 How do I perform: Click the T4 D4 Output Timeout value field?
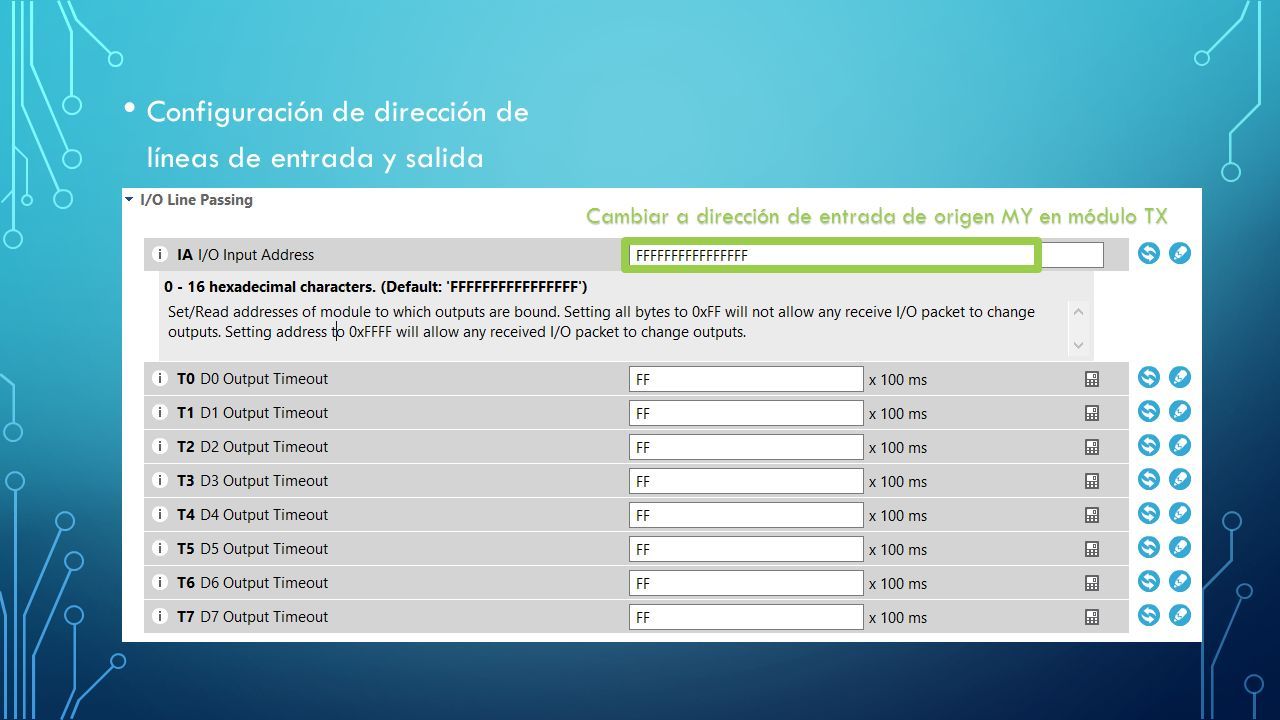[x=746, y=515]
